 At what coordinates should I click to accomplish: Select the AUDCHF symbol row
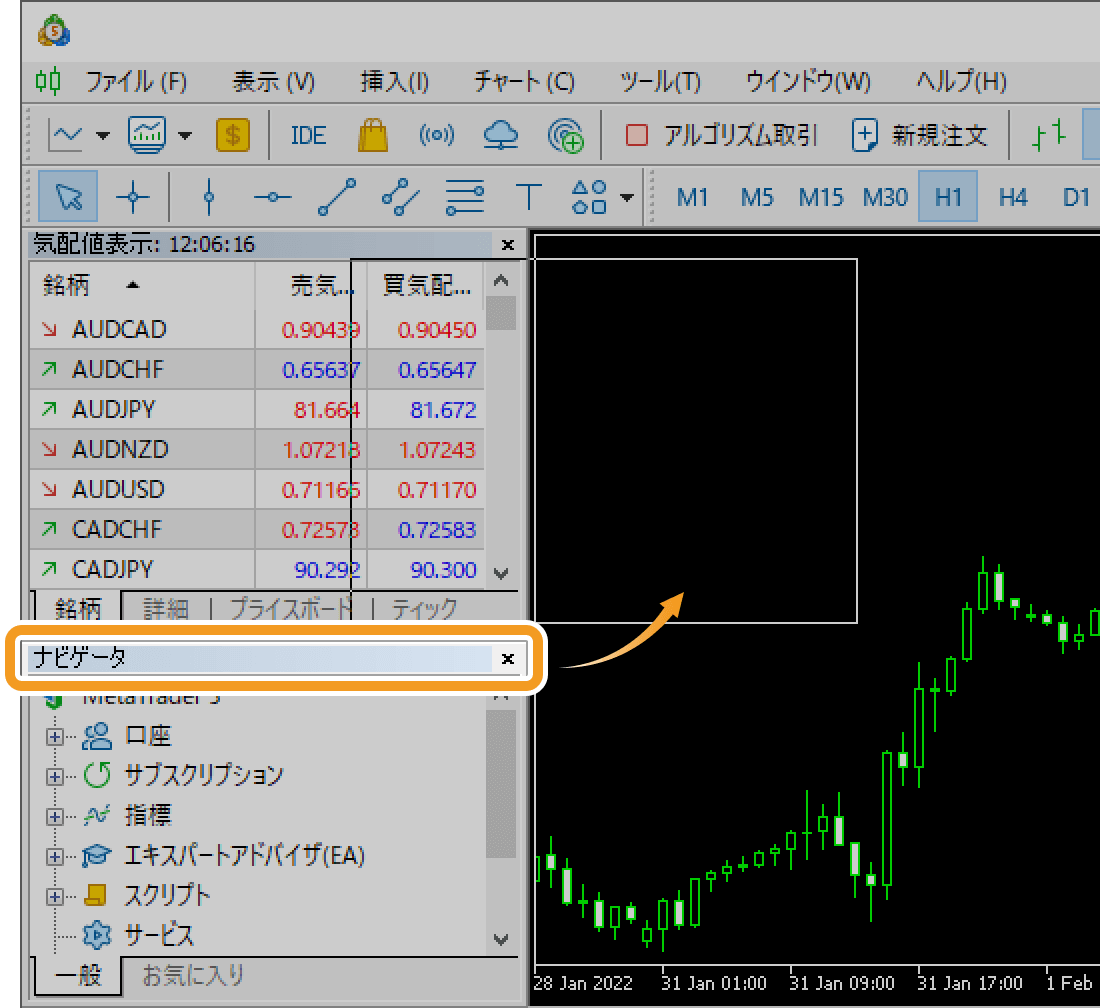click(x=257, y=369)
